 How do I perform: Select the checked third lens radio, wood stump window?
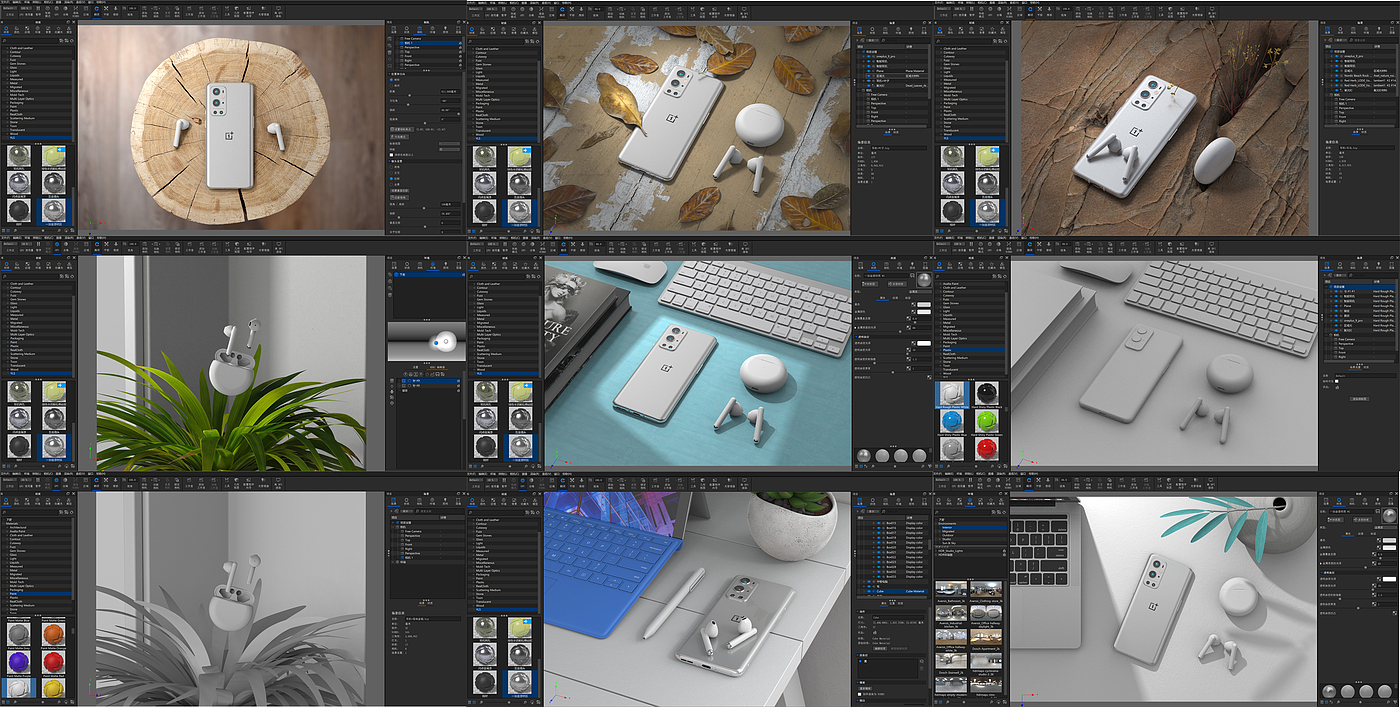pos(391,178)
